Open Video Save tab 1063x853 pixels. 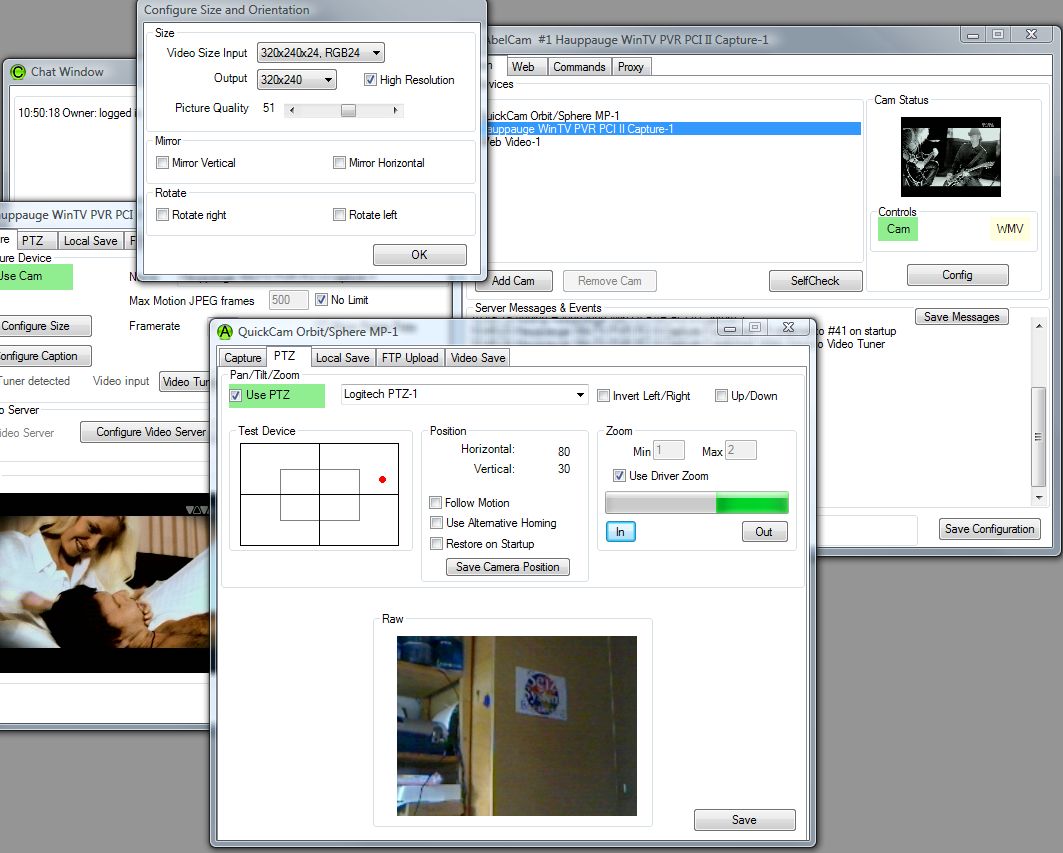click(x=478, y=358)
